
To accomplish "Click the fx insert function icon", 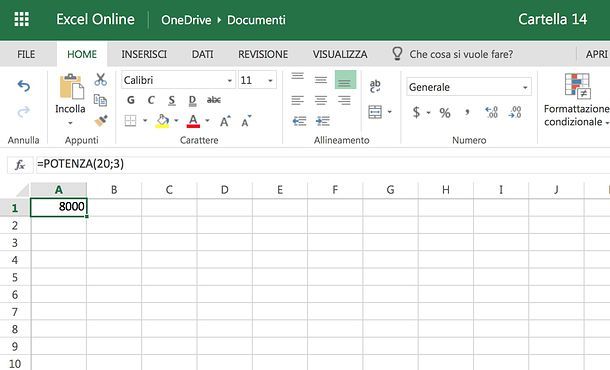I will coord(20,165).
